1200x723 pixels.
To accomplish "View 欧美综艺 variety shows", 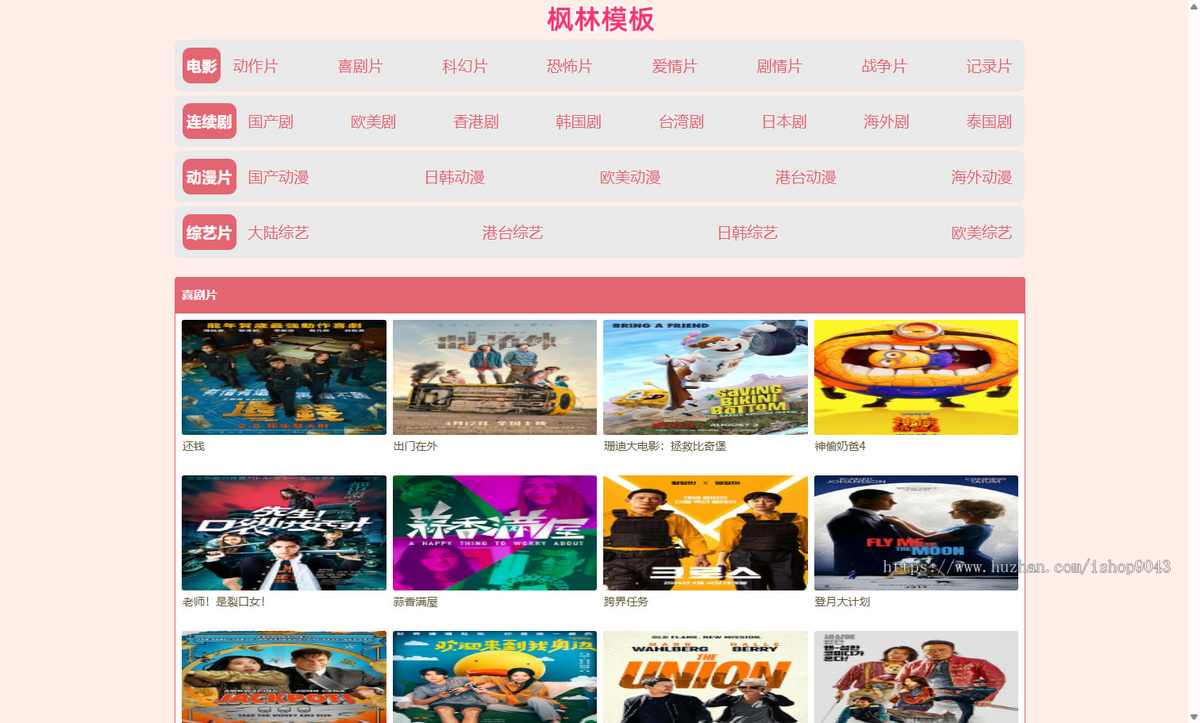I will point(982,233).
